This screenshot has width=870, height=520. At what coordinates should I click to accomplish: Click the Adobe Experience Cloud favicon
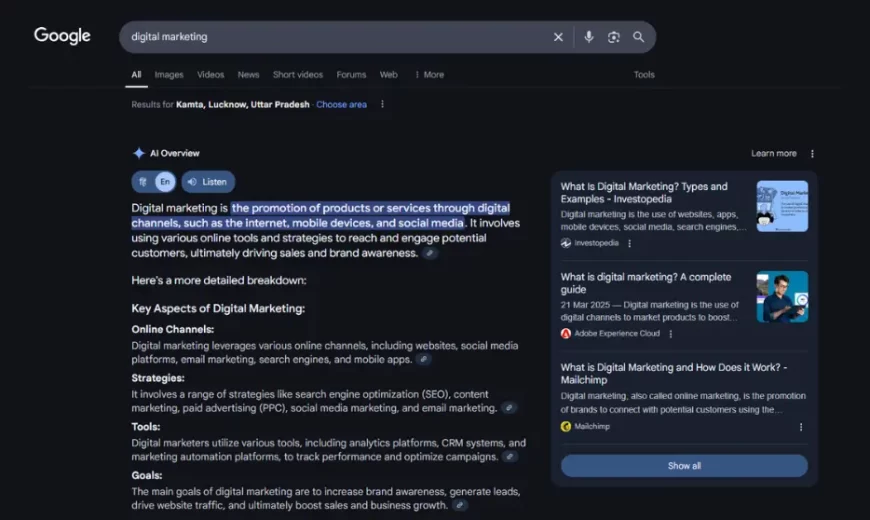click(566, 334)
